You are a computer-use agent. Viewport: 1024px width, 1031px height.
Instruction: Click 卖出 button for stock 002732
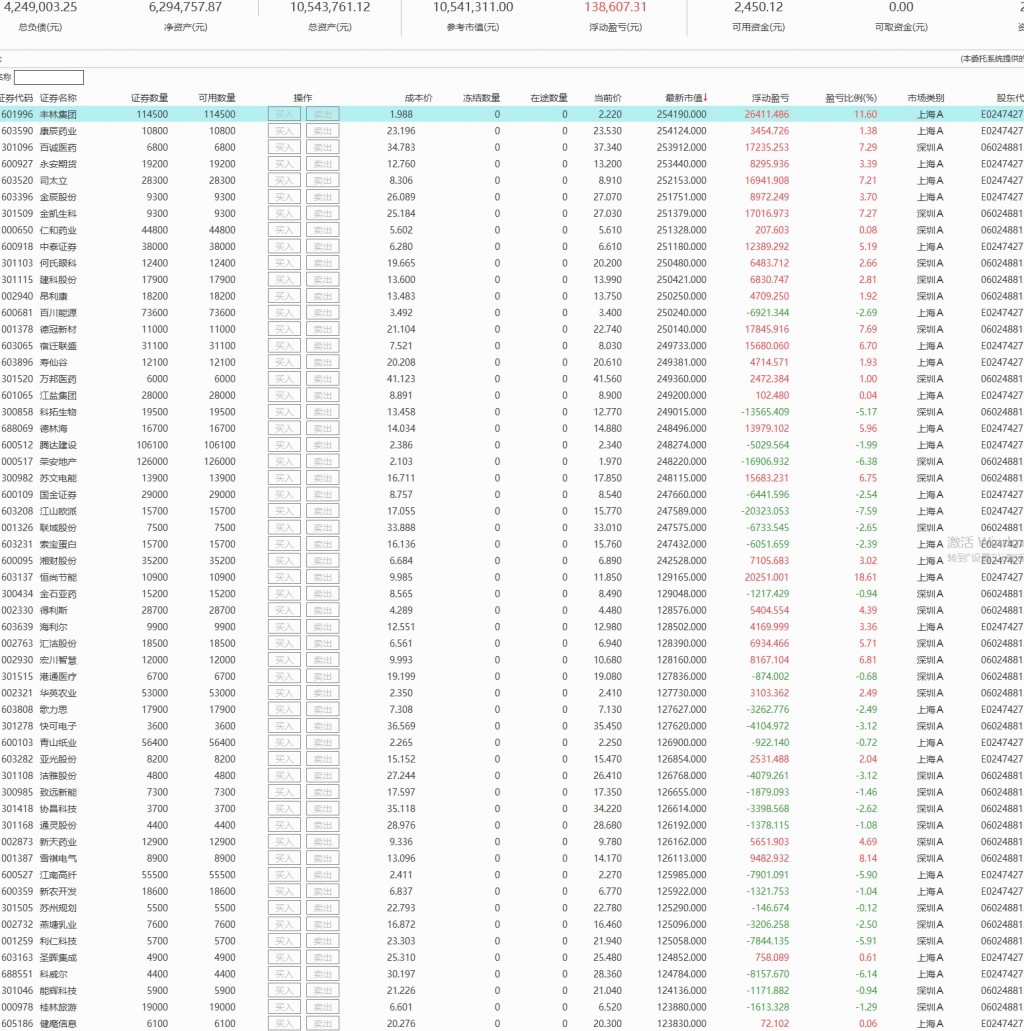click(x=323, y=924)
